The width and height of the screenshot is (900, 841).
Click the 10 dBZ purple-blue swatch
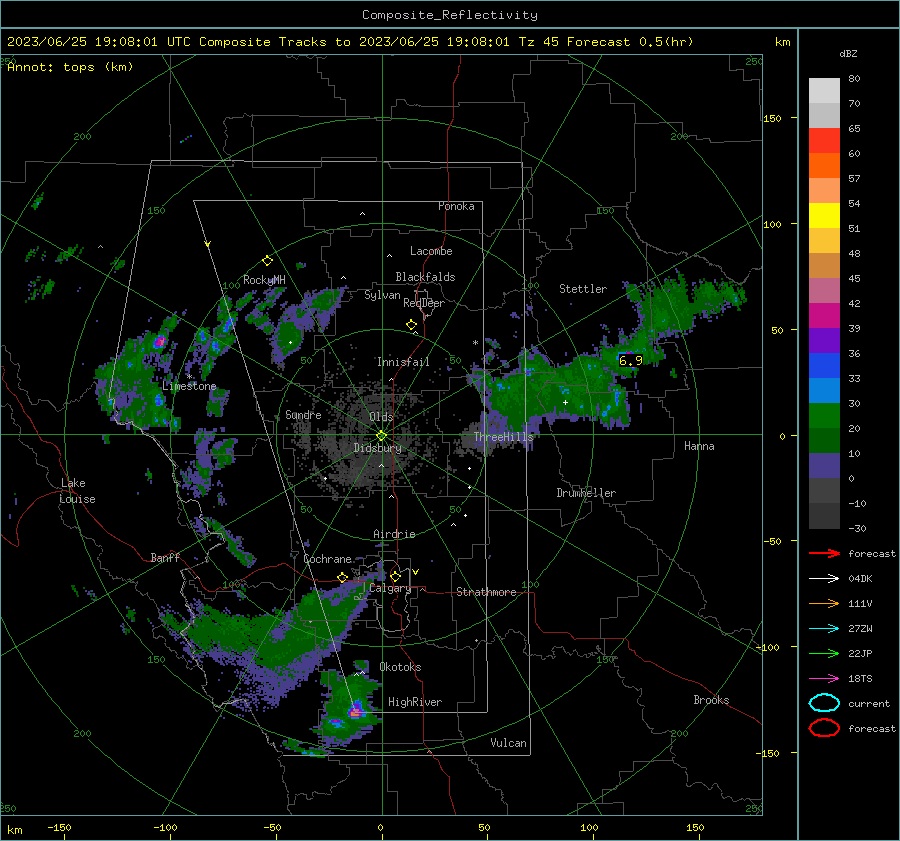point(824,466)
